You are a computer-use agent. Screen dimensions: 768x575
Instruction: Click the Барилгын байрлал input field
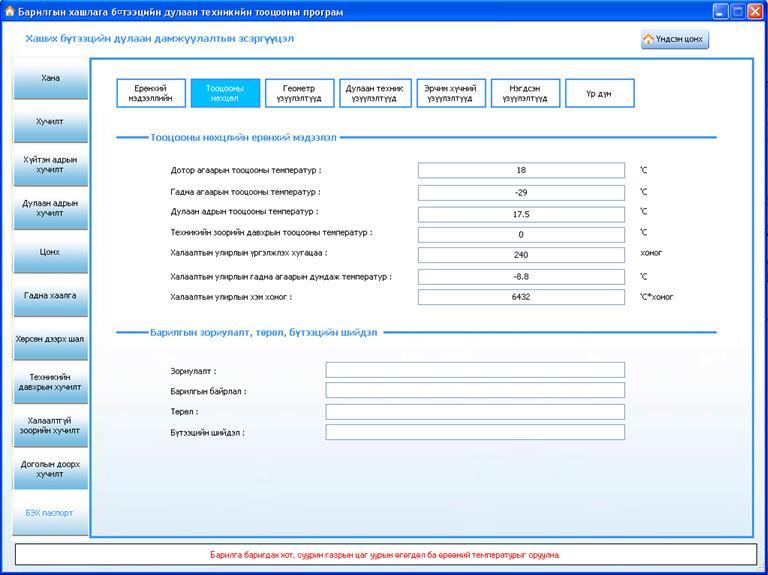tap(475, 390)
